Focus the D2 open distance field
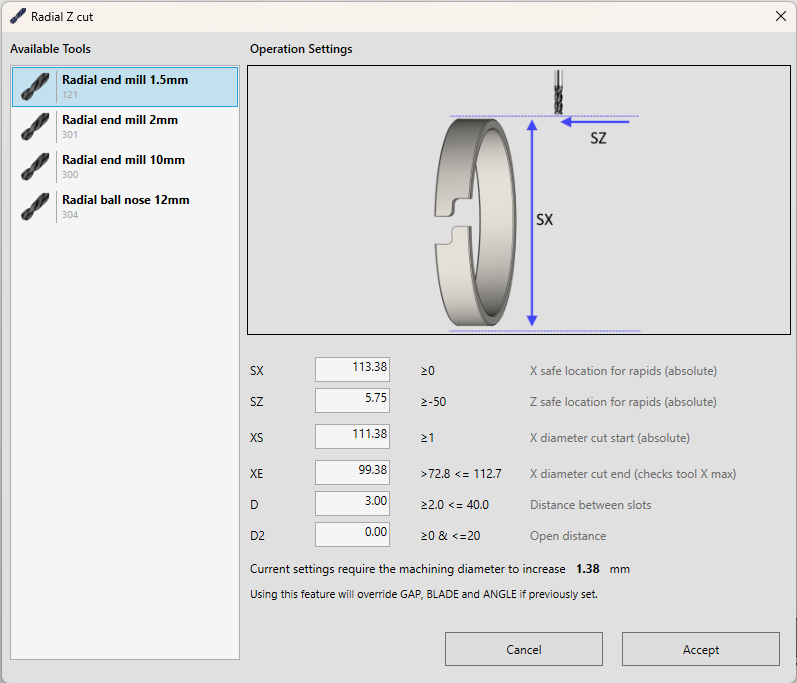Viewport: 797px width, 683px height. pos(352,534)
